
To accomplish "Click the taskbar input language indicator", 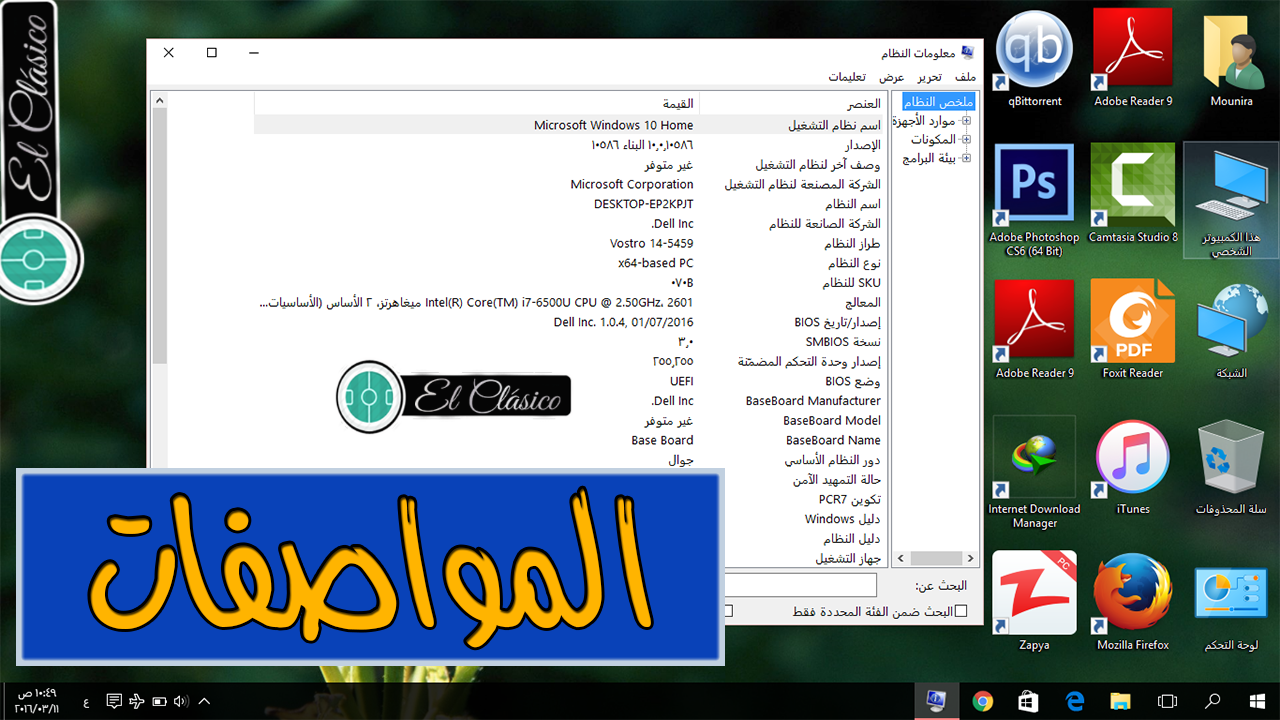I will pos(85,702).
